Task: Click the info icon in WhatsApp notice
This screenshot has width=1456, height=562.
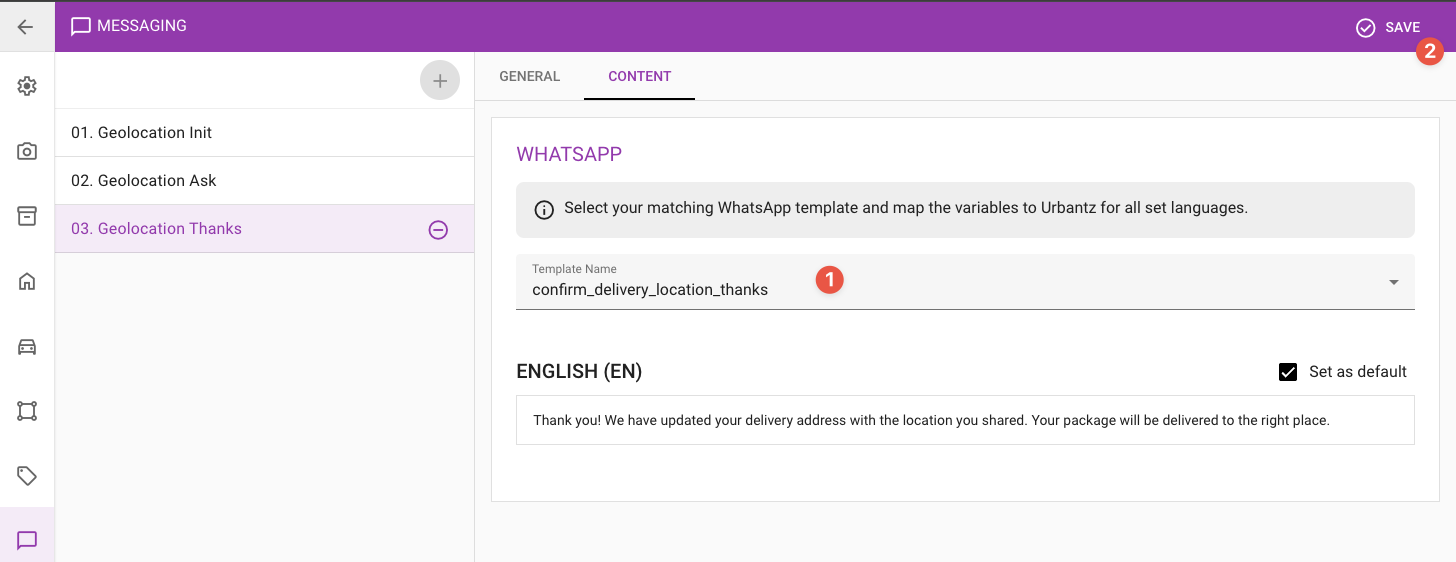Action: 544,210
